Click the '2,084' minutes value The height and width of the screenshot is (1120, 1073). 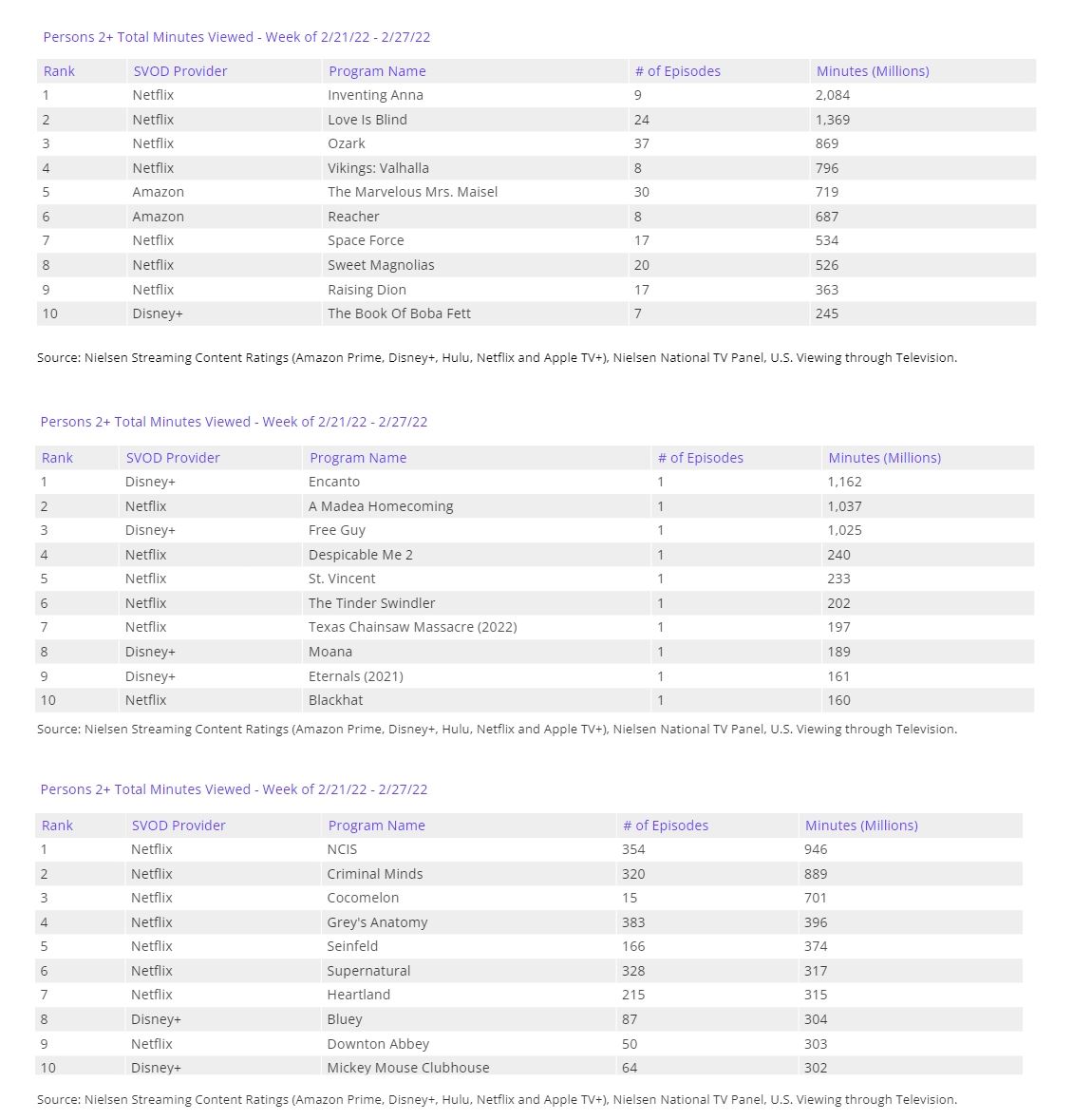point(832,95)
